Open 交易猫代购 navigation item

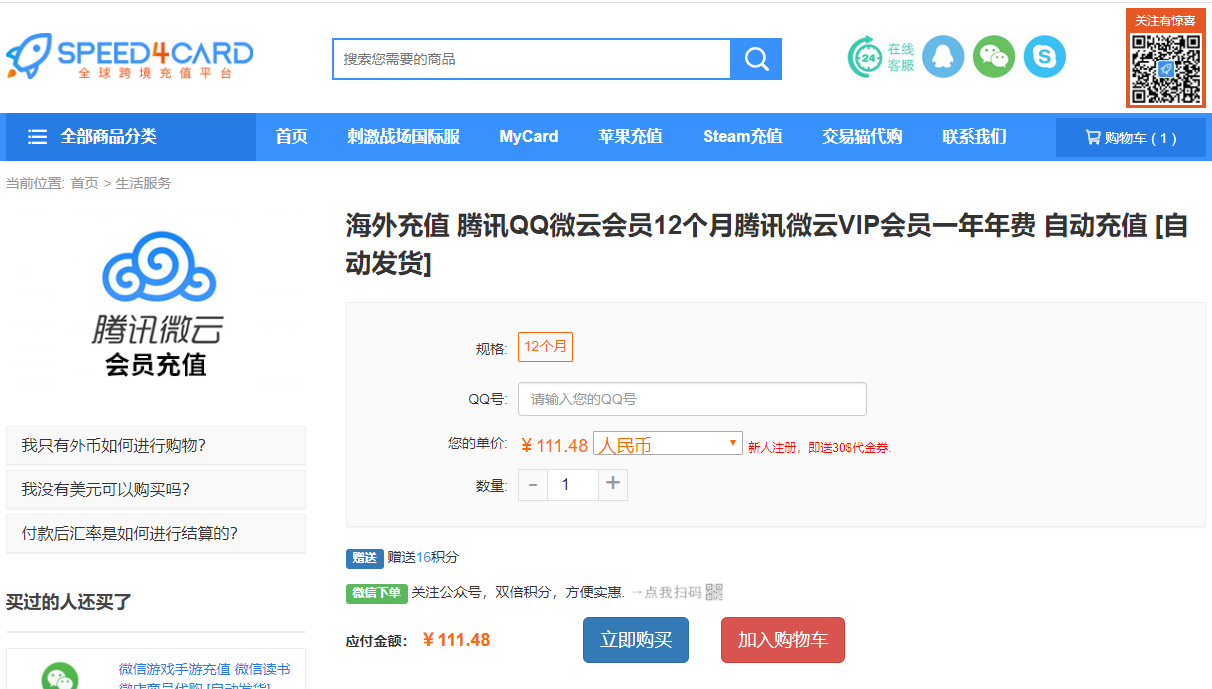click(862, 137)
